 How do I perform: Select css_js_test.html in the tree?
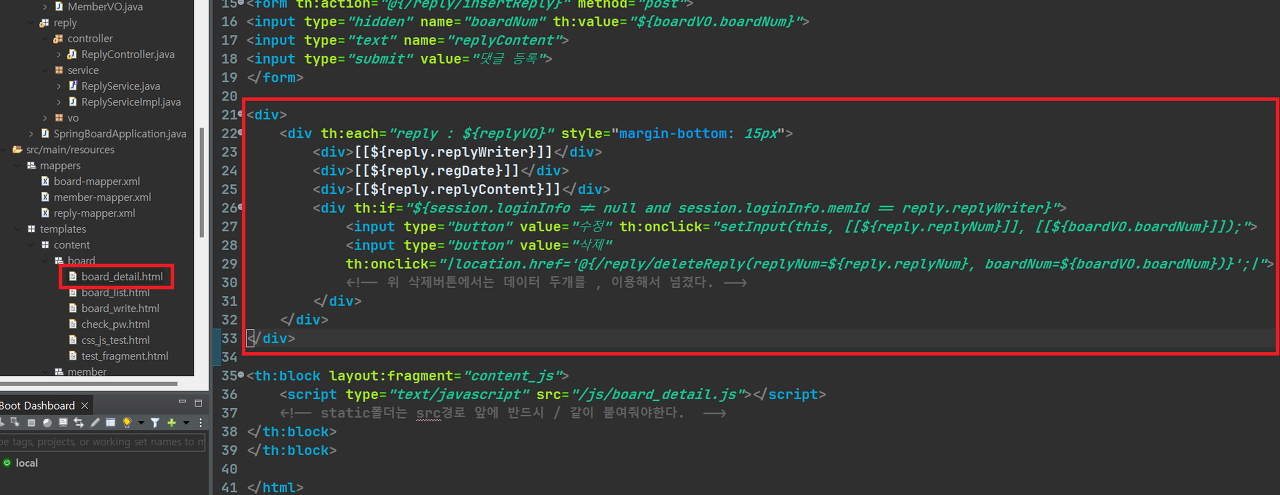[116, 340]
